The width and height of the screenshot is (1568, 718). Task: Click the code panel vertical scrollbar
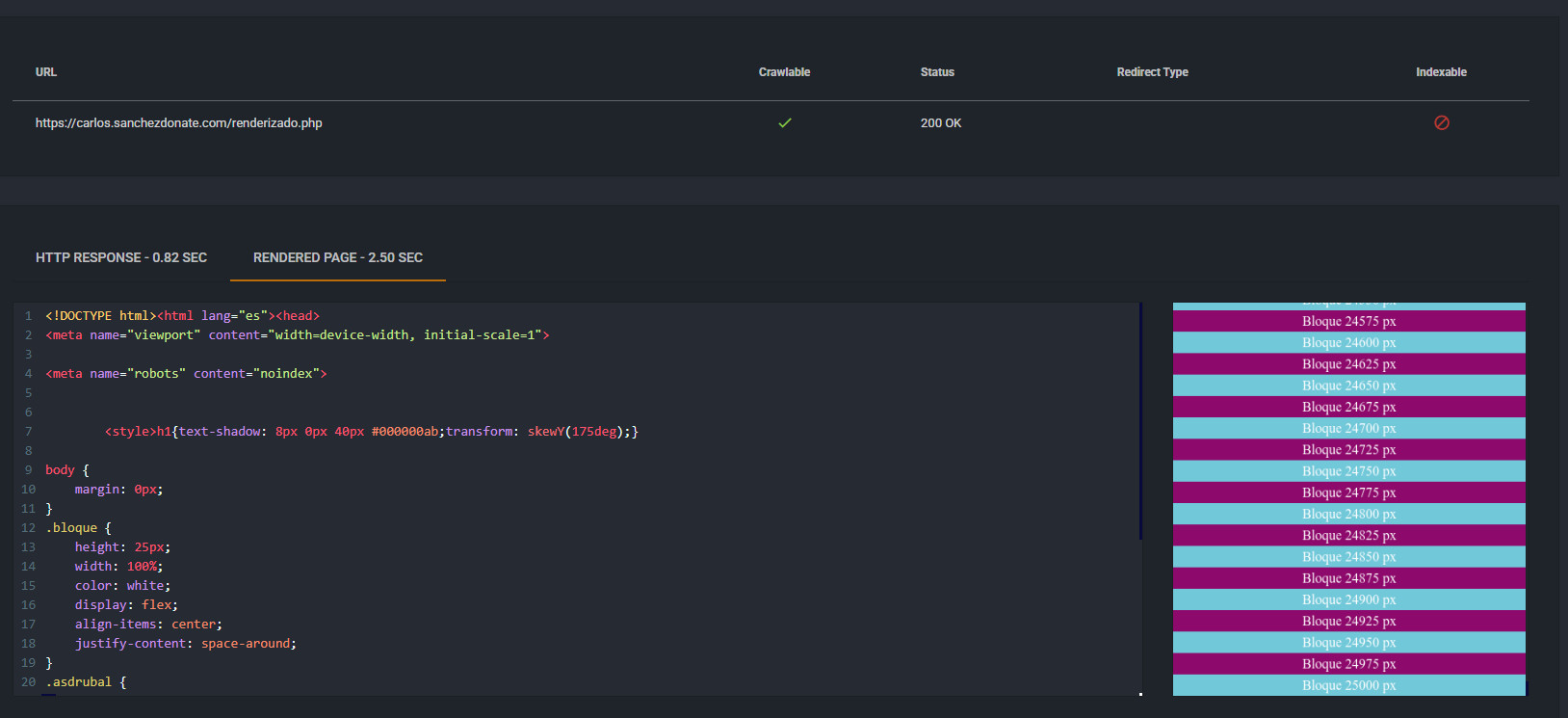pyautogui.click(x=1140, y=421)
